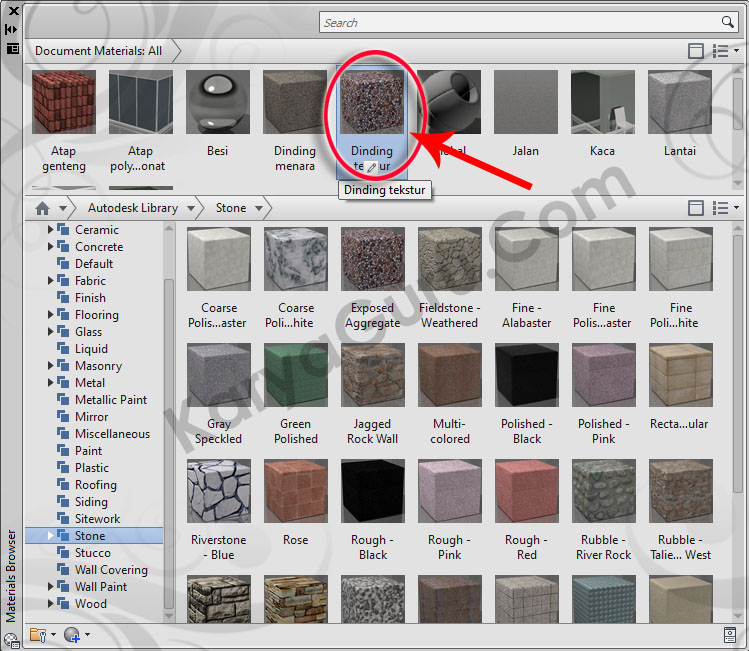Expand the Ceramic category node

[51, 230]
